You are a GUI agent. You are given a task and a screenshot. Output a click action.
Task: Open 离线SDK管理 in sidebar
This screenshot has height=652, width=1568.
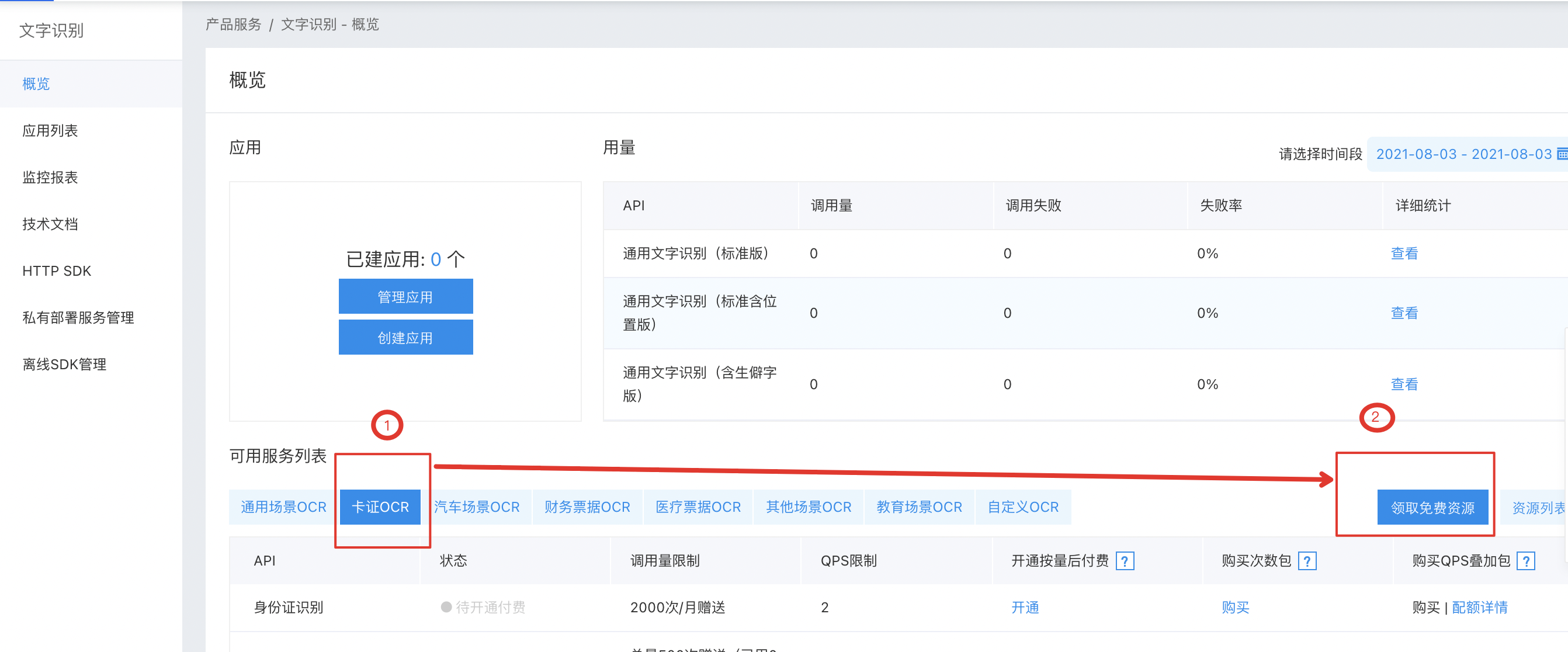91,364
